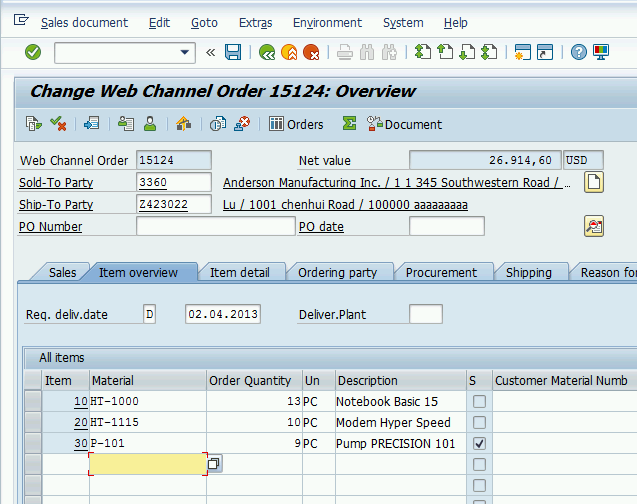Go to last page icon

coord(489,52)
